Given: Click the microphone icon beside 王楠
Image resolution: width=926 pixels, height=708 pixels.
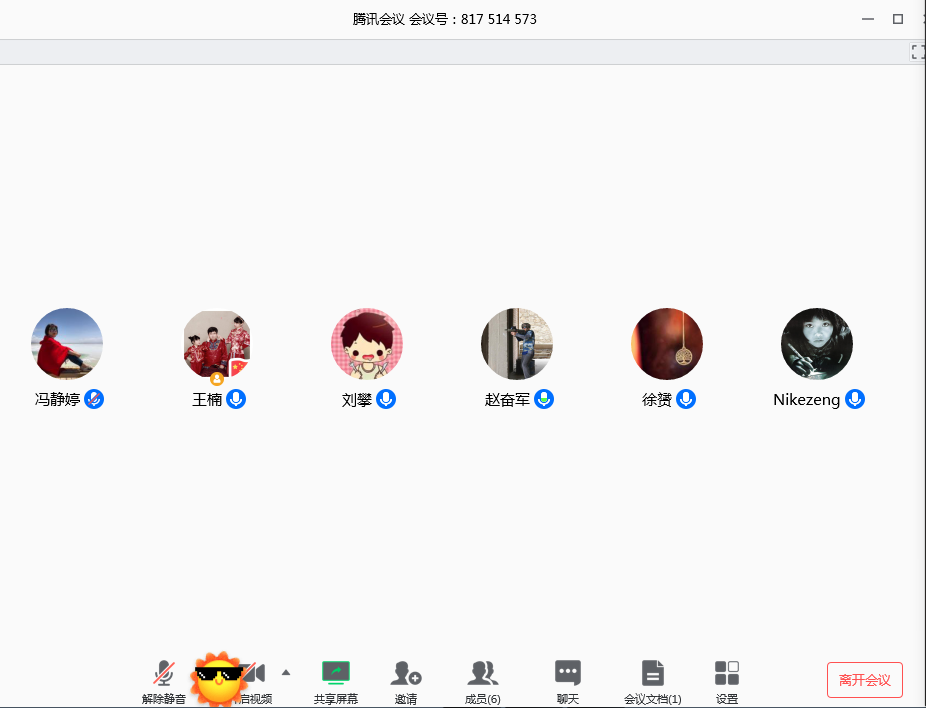Looking at the screenshot, I should point(236,400).
